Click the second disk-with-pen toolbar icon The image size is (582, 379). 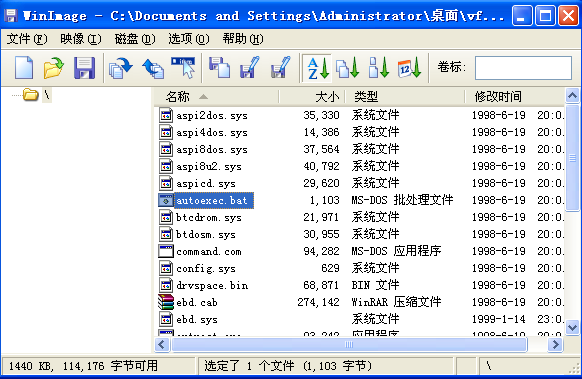[x=281, y=68]
